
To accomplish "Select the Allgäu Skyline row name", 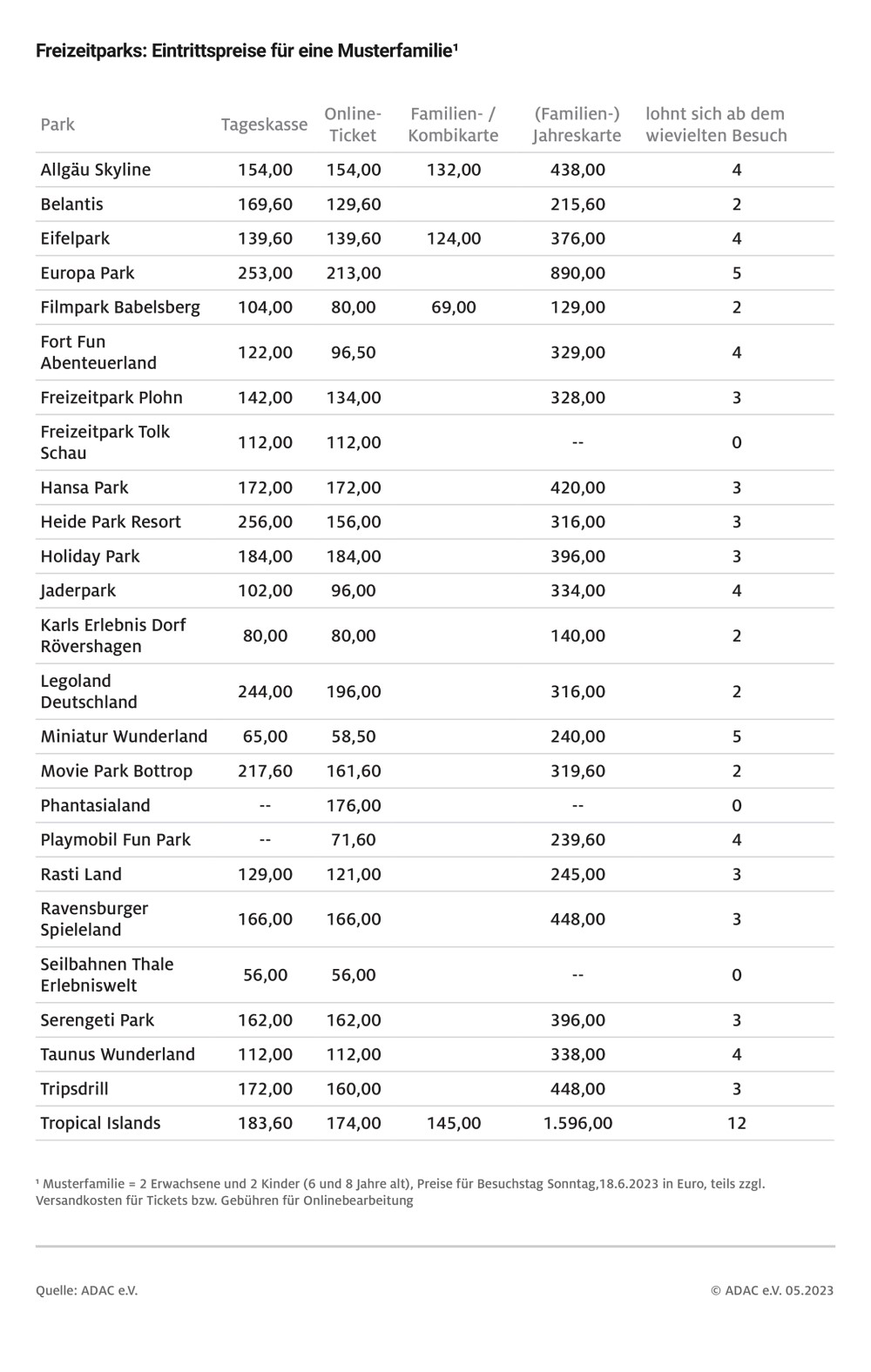I will [x=96, y=170].
